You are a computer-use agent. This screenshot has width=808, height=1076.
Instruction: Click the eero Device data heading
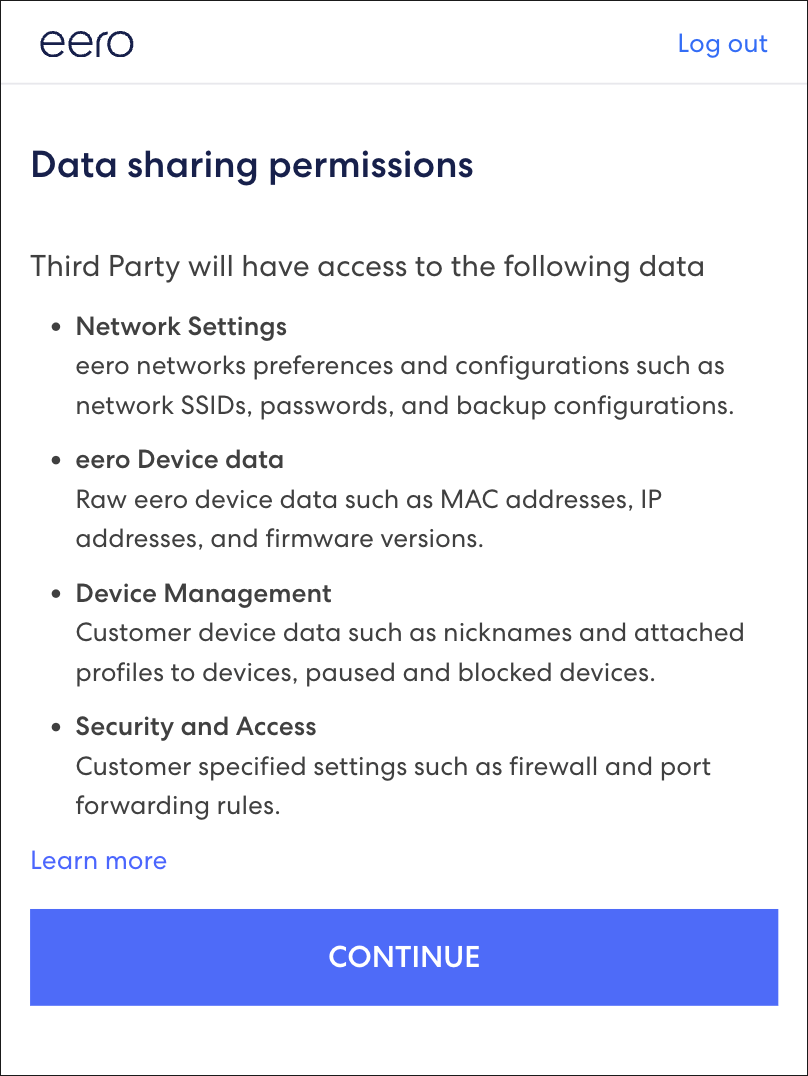(179, 460)
